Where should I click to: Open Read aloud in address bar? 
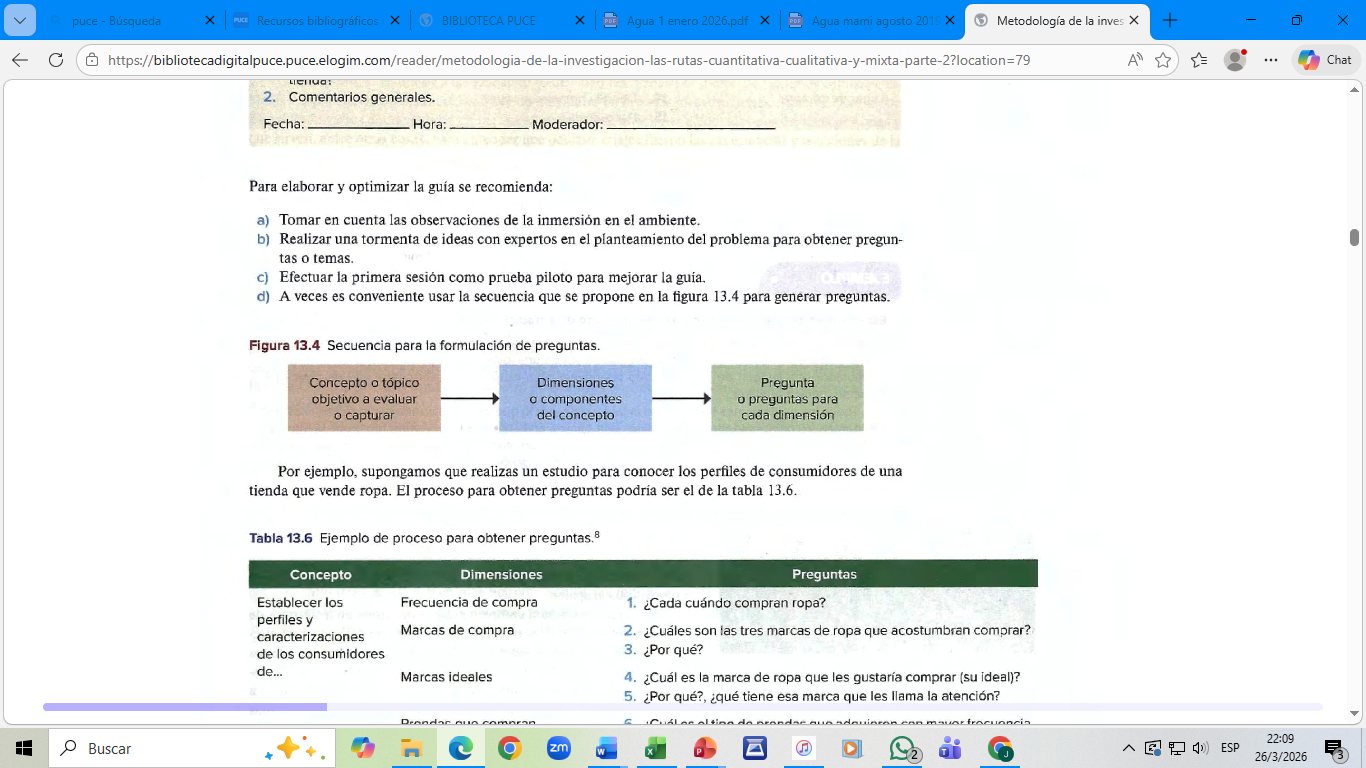click(x=1135, y=60)
